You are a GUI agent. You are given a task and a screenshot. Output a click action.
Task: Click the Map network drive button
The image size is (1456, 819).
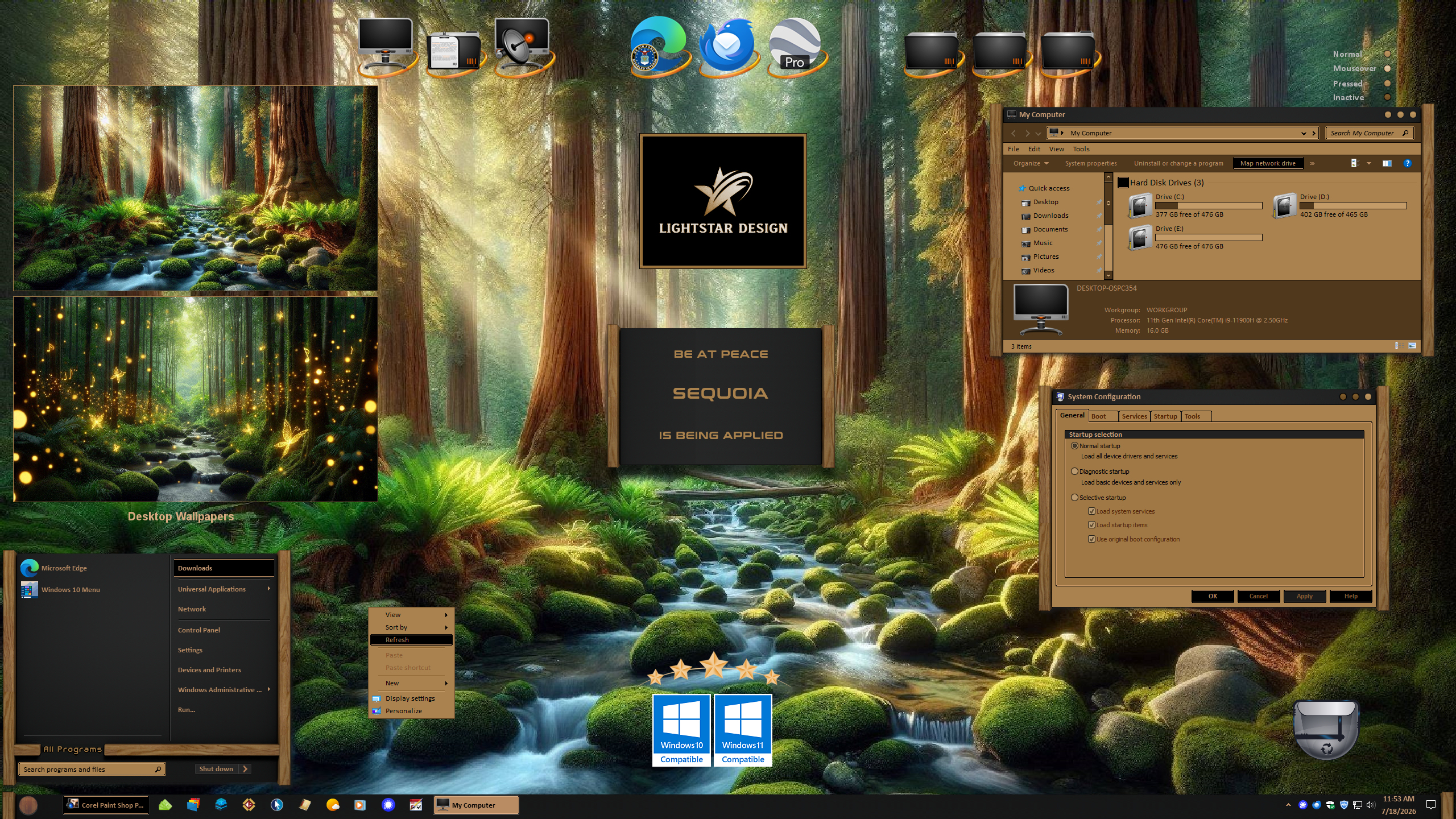(1268, 163)
